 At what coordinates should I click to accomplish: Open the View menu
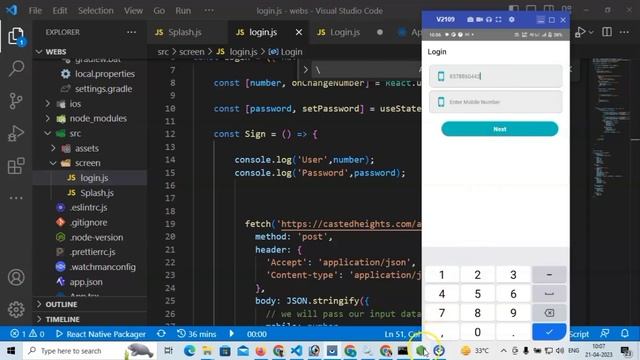tap(133, 11)
